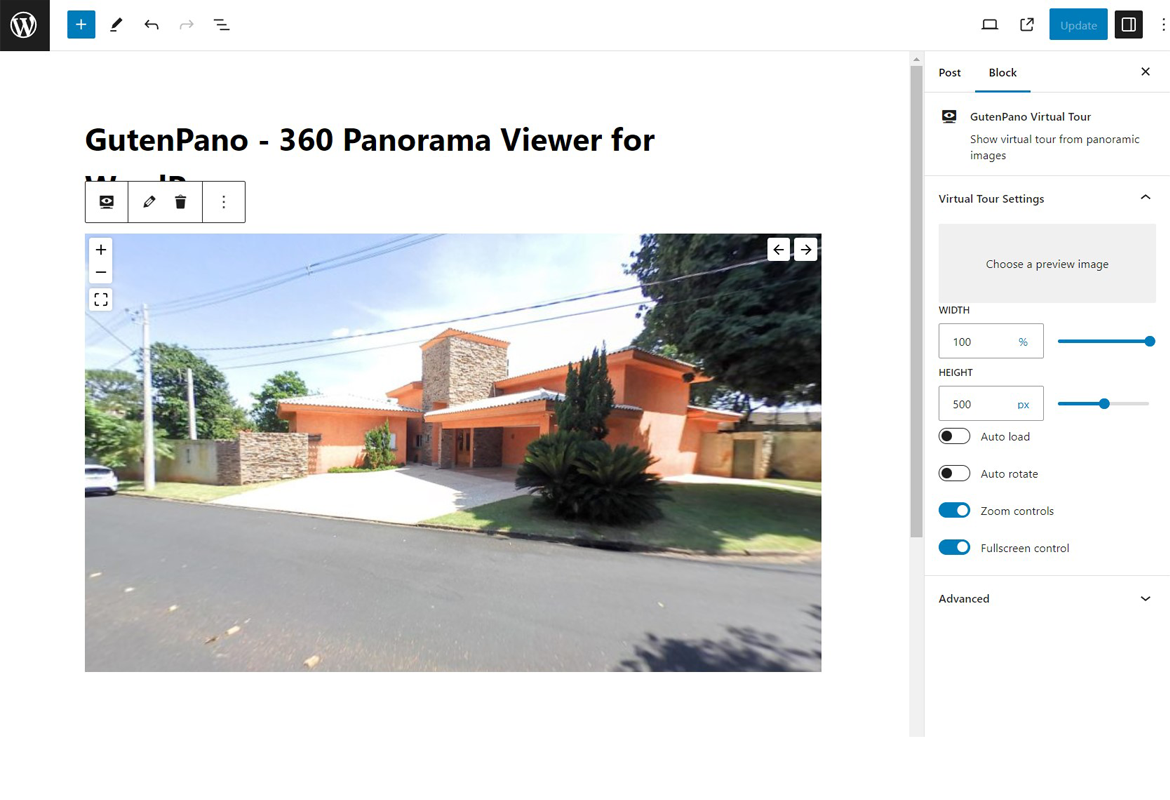Open block options with the kebab menu icon
Screen dimensions: 1170x800
coord(224,201)
